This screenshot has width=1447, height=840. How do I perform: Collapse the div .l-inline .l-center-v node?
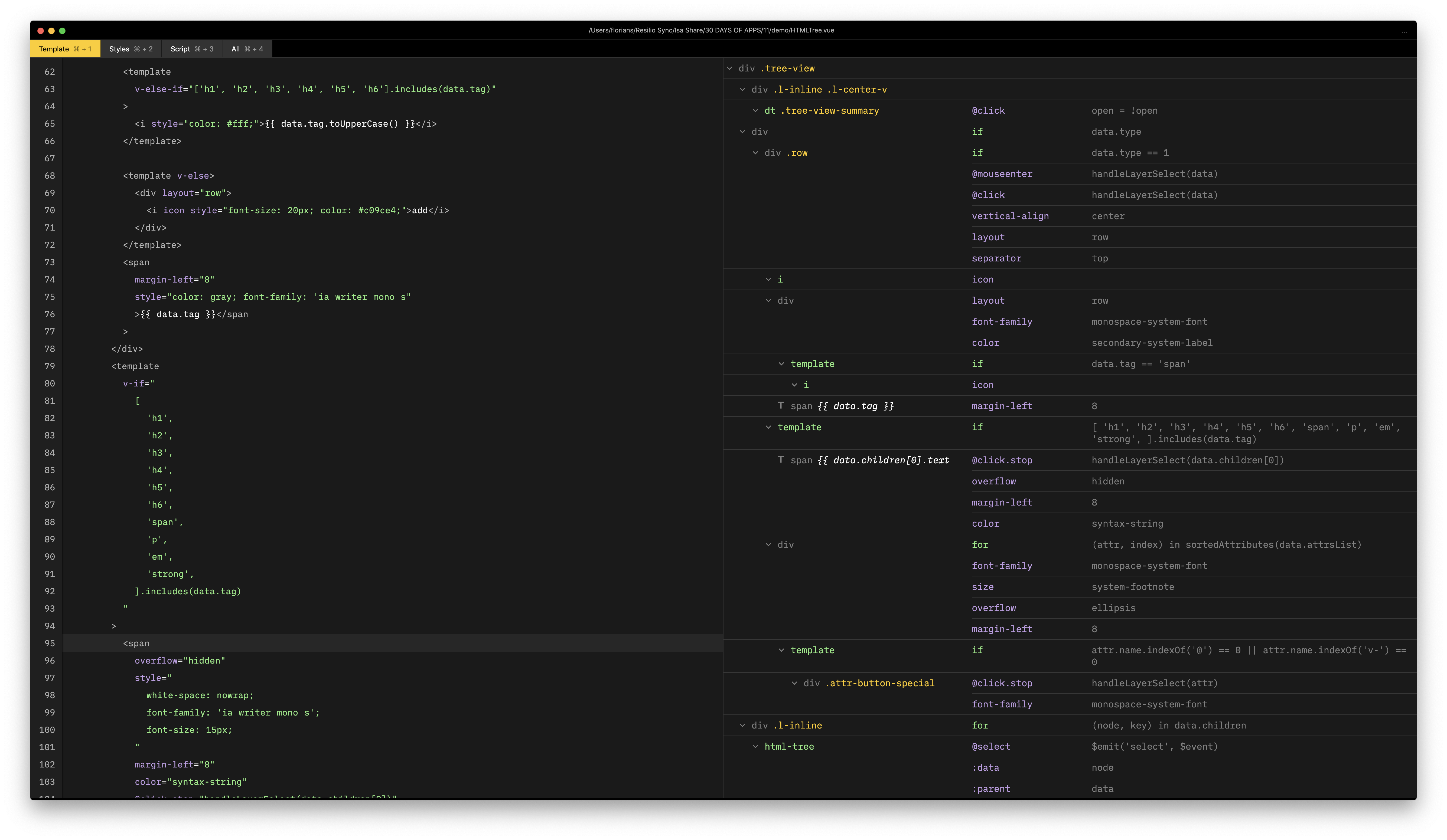click(x=742, y=90)
